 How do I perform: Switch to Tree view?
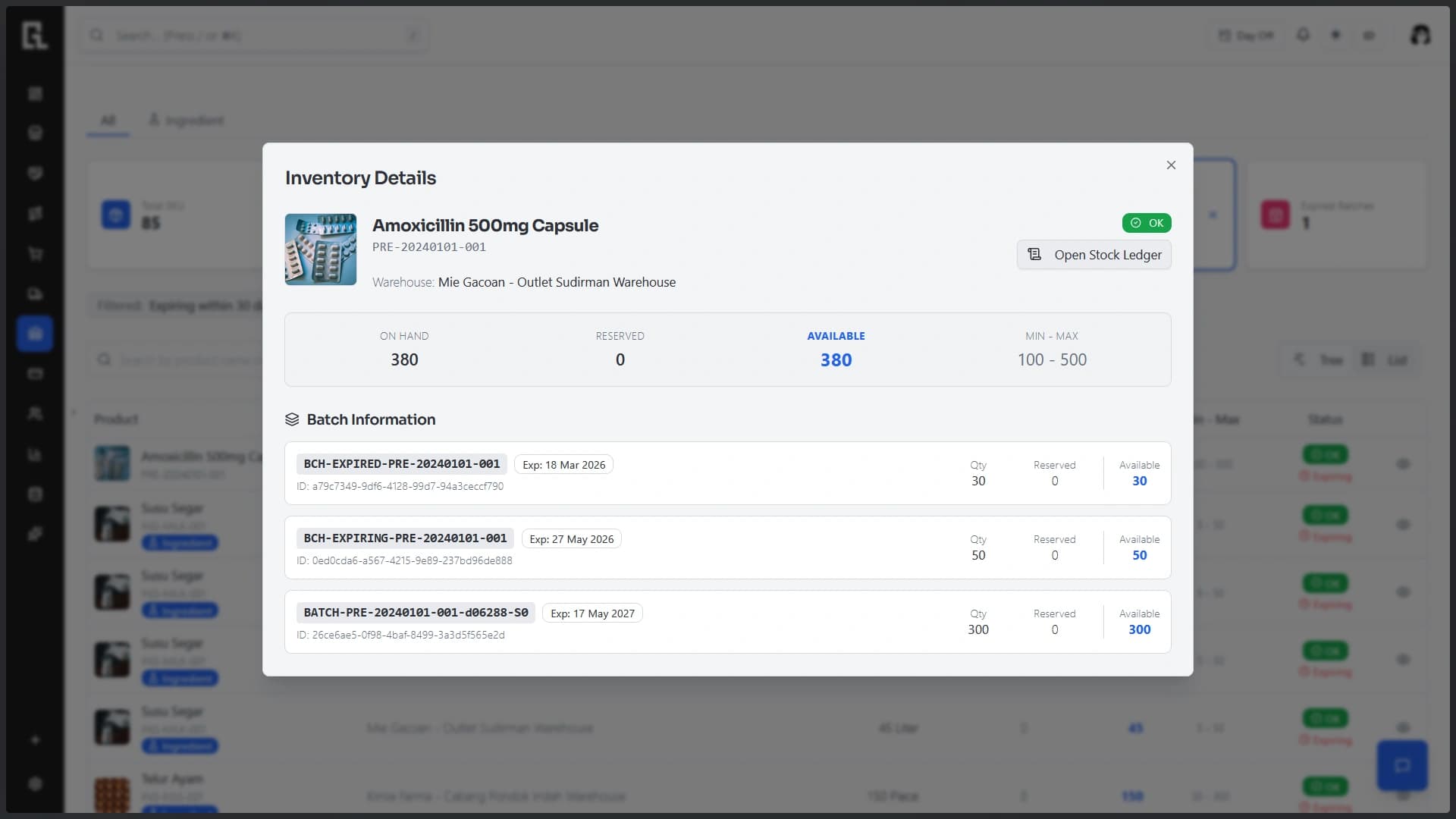pos(1319,360)
